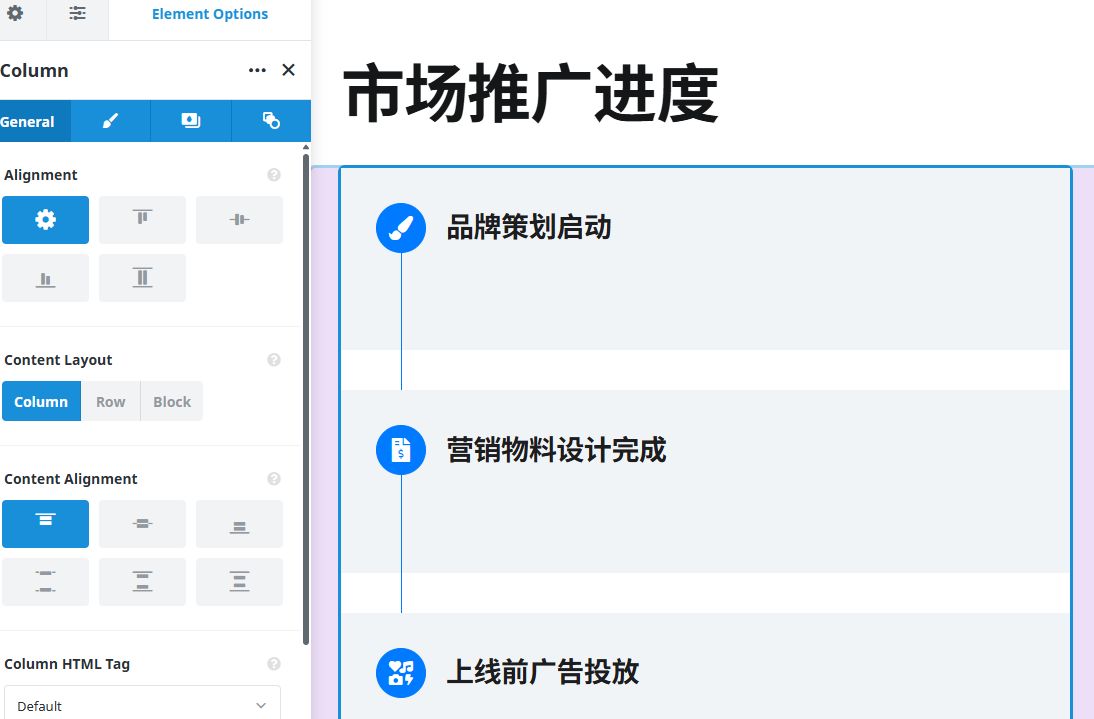
Task: Switch to the Element Options tab
Action: point(209,13)
